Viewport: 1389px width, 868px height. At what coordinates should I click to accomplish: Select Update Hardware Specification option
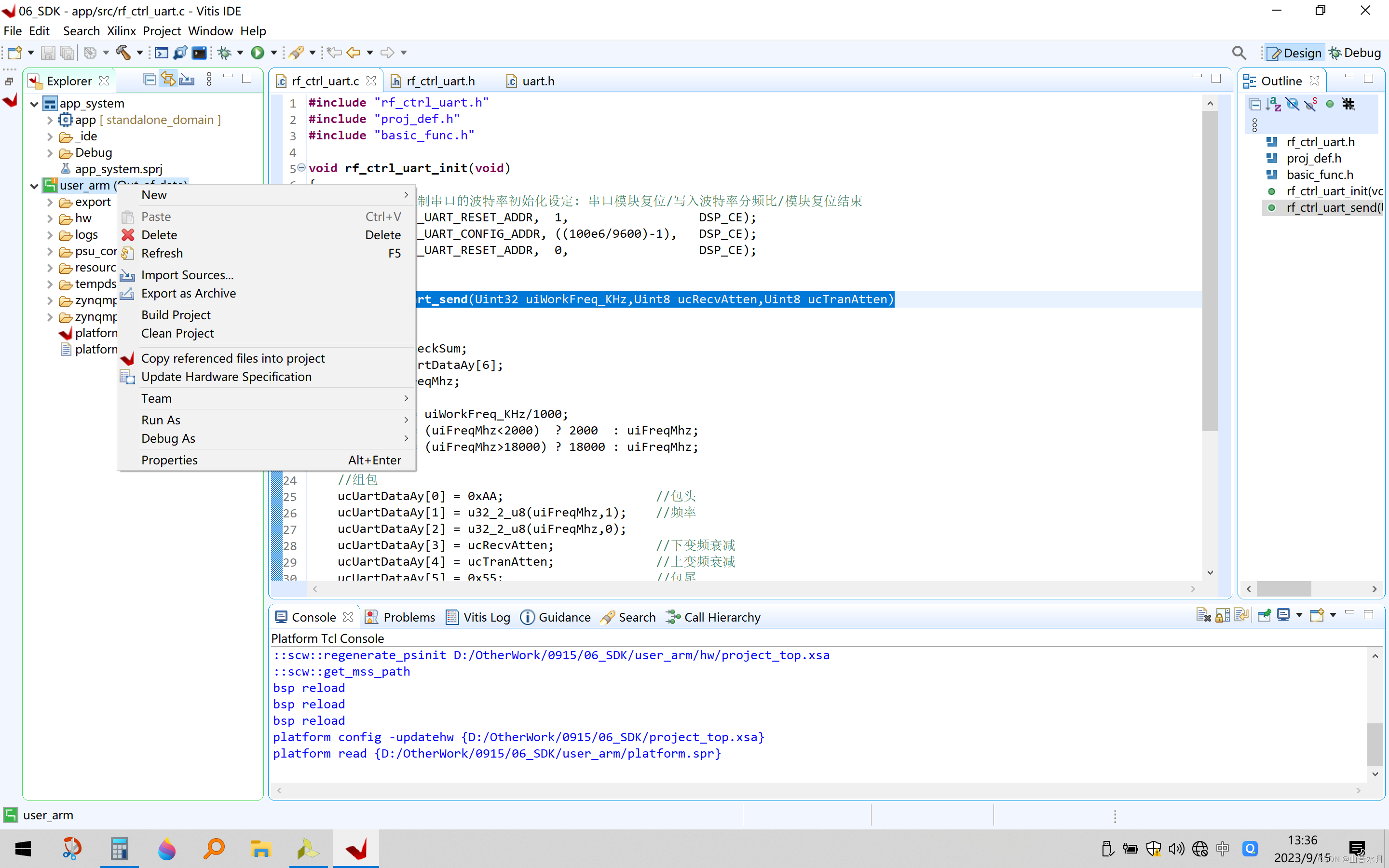pos(226,376)
